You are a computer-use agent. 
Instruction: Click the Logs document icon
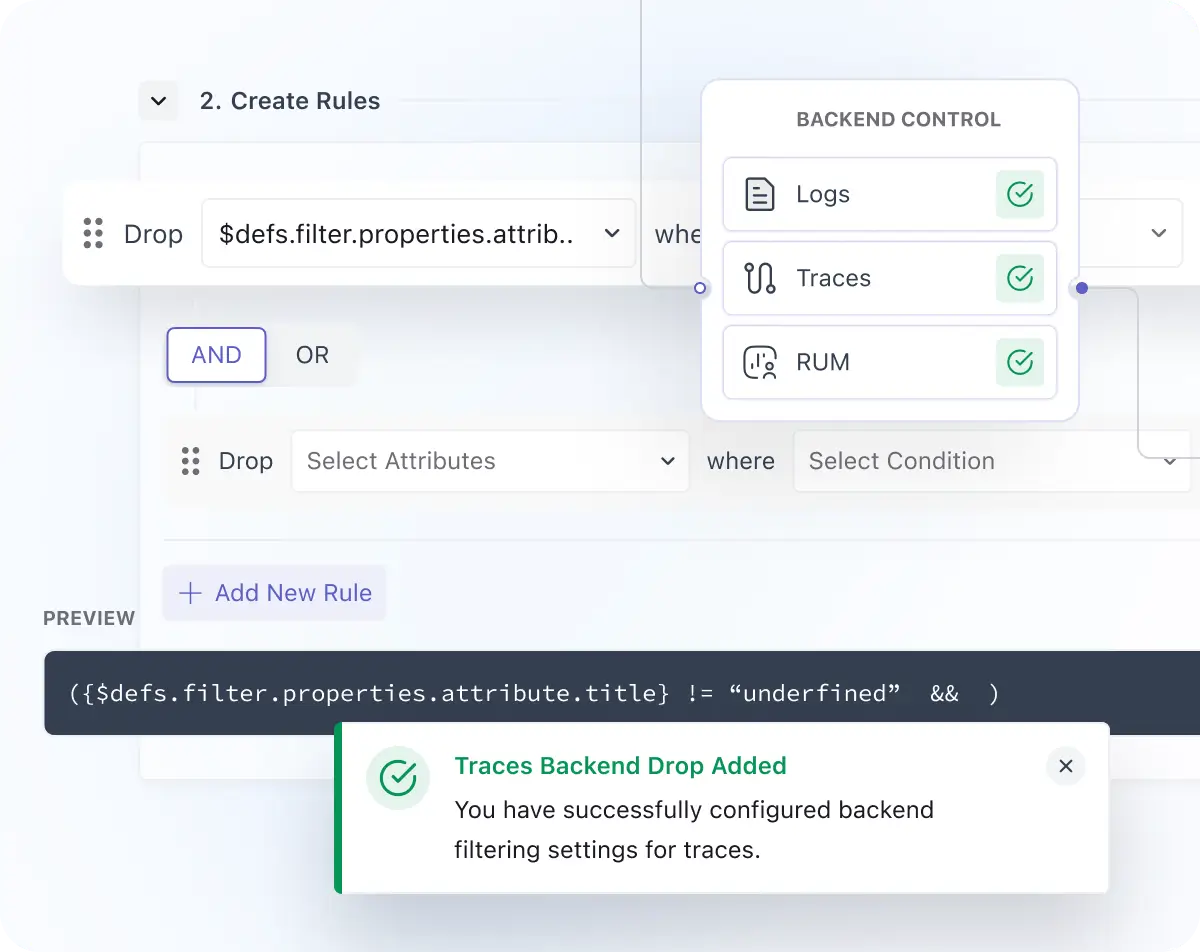coord(760,195)
